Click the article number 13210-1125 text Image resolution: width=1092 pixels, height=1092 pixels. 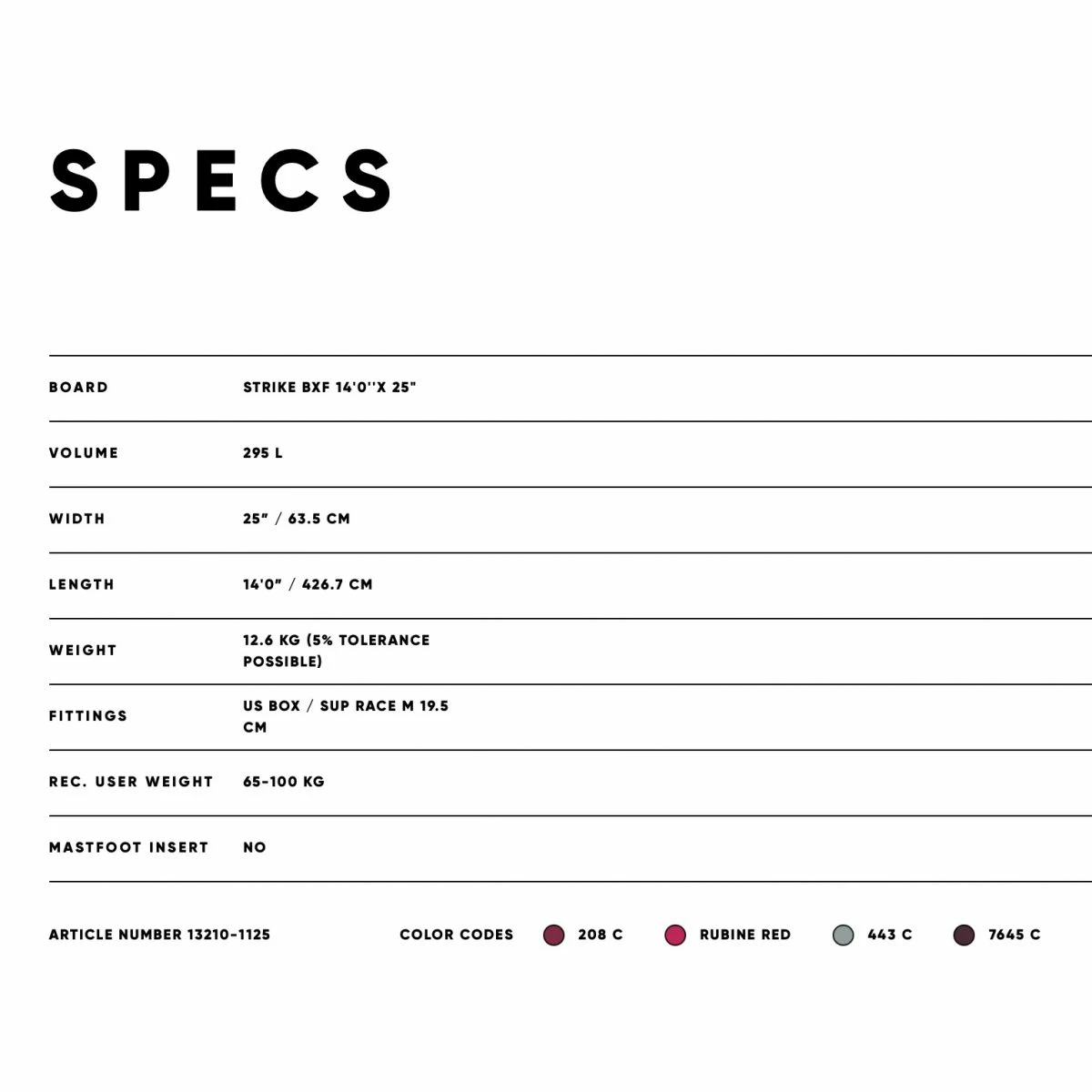pyautogui.click(x=160, y=935)
